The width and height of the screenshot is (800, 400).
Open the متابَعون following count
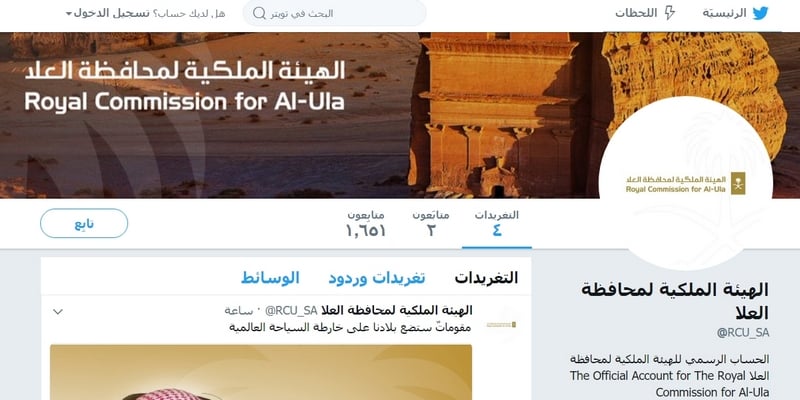[431, 223]
